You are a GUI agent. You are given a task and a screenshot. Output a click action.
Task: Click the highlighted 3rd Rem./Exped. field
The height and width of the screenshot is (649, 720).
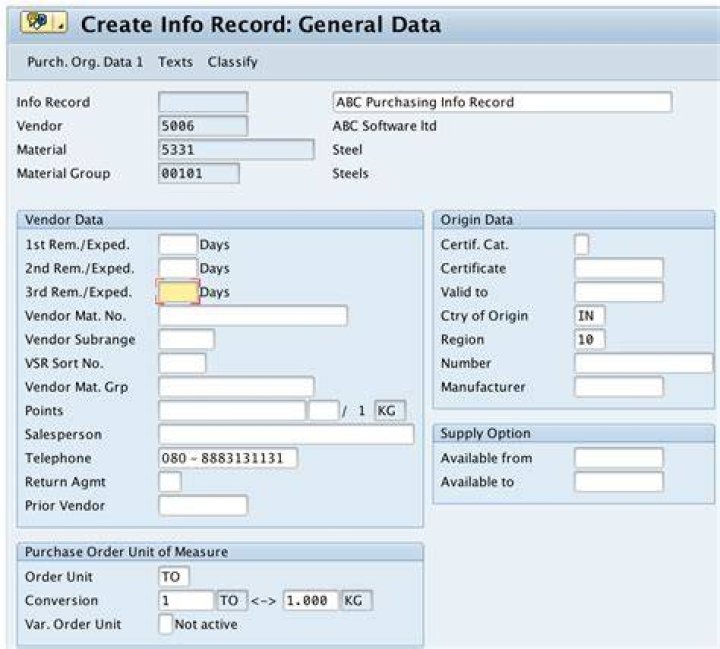(x=178, y=292)
